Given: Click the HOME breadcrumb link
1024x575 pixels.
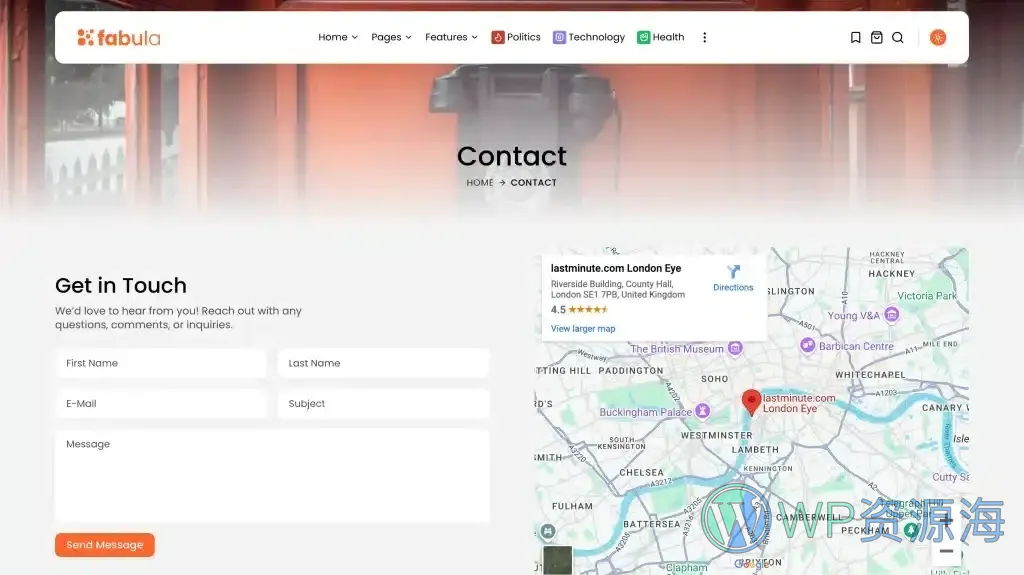Looking at the screenshot, I should (x=480, y=183).
